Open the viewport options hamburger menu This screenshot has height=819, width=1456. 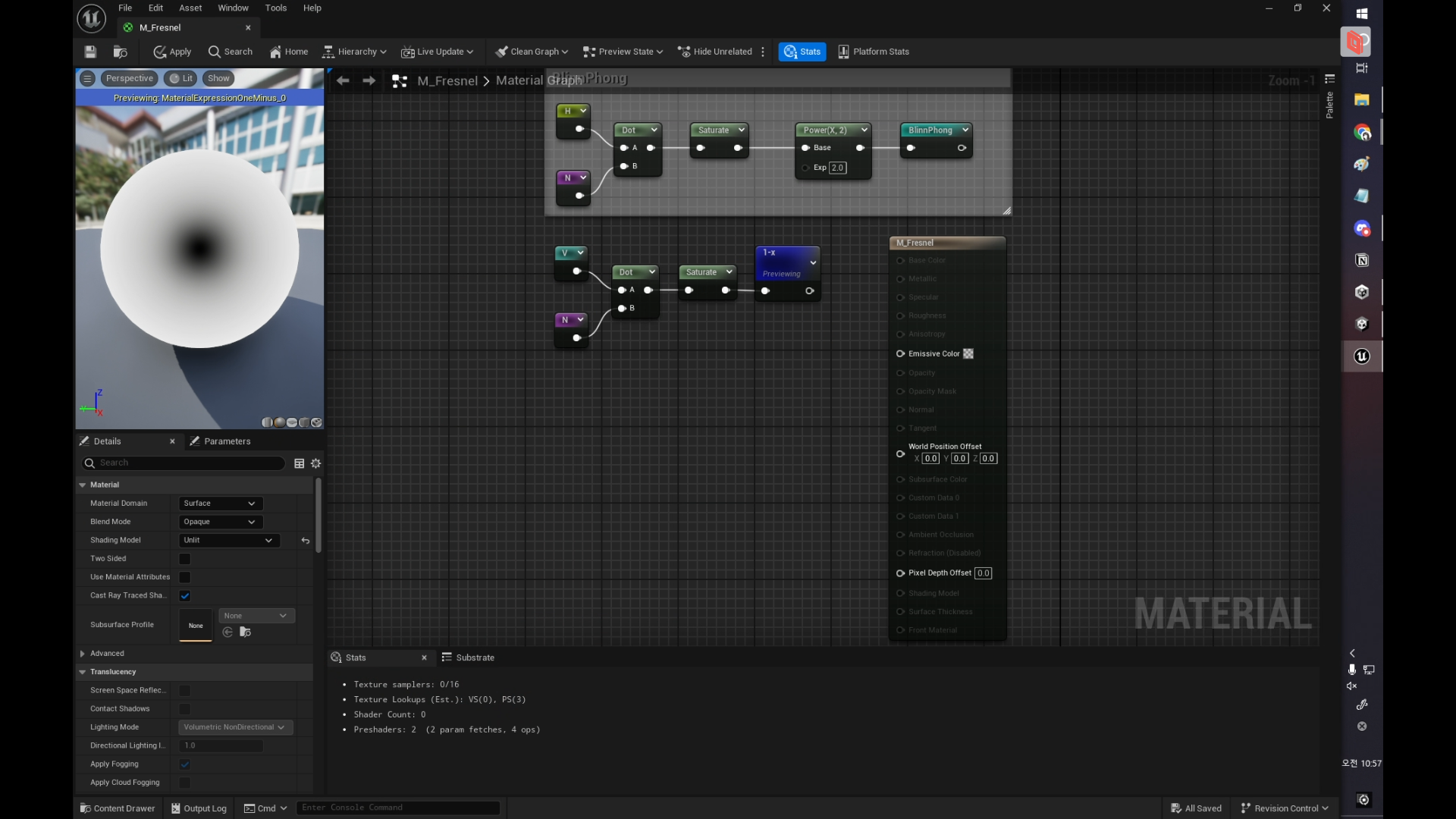click(87, 78)
